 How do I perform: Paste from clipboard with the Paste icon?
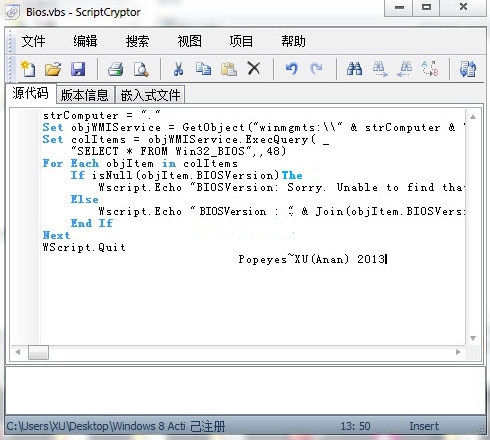click(x=229, y=69)
